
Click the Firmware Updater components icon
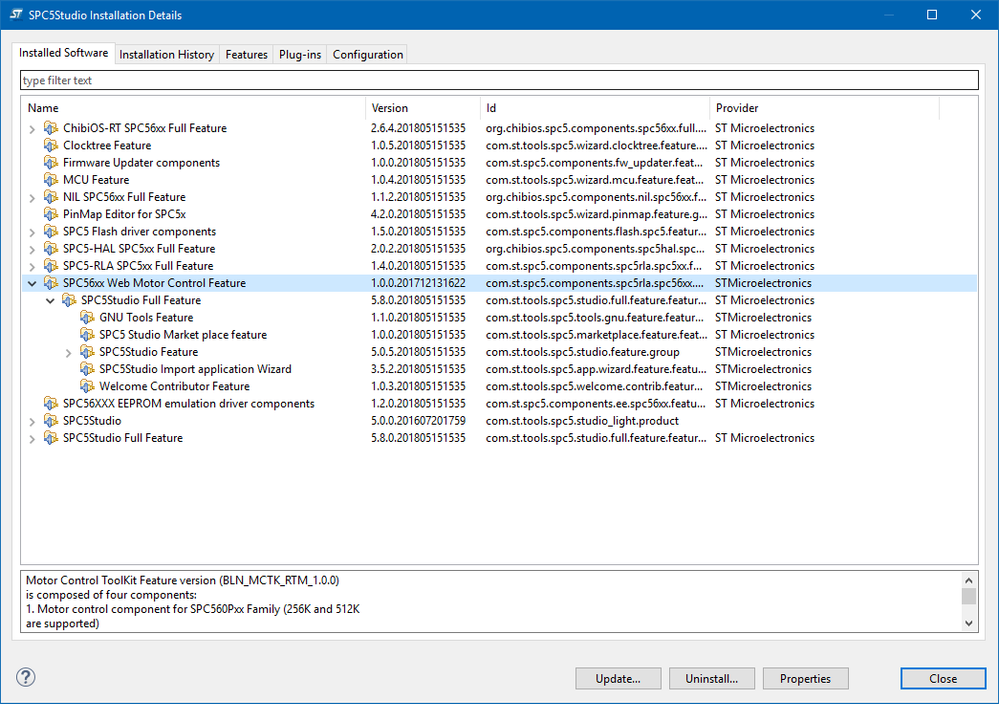50,162
